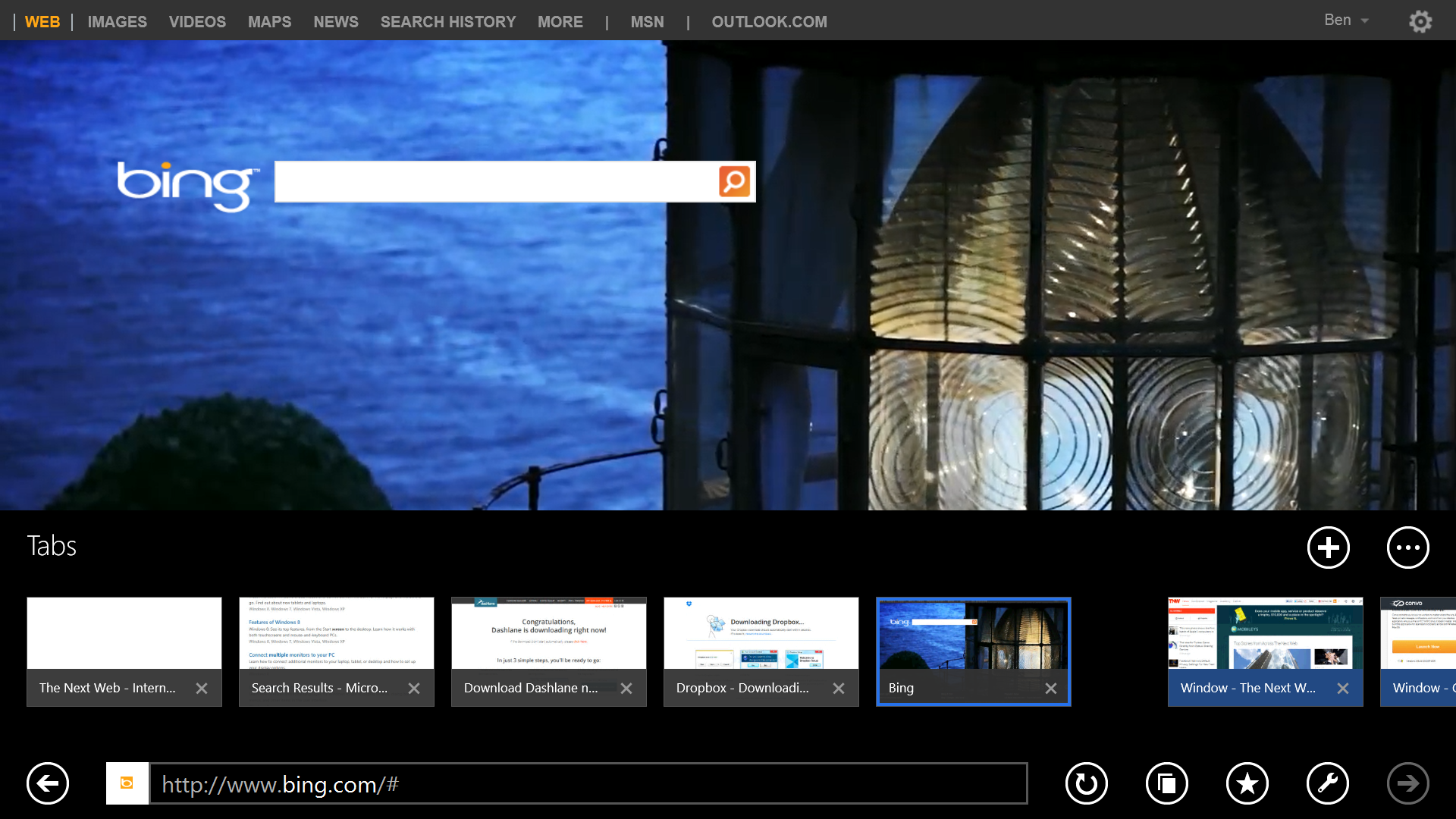1456x819 pixels.
Task: Click the bing logo
Action: click(x=187, y=185)
